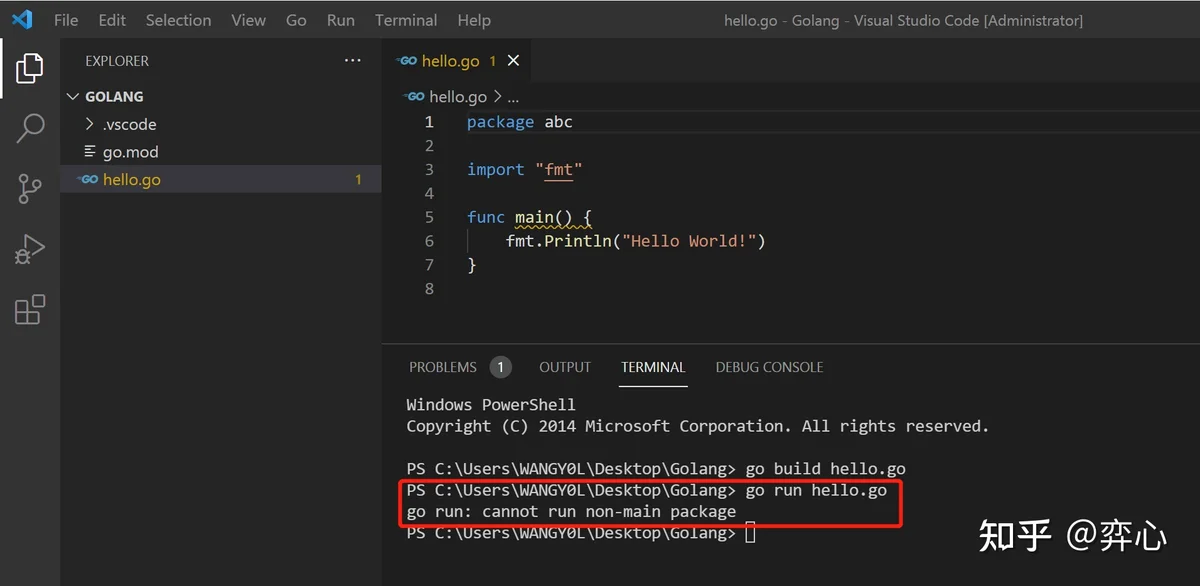Click Go file icon on hello.go tab
Screen dimensions: 1200x586
(407, 61)
